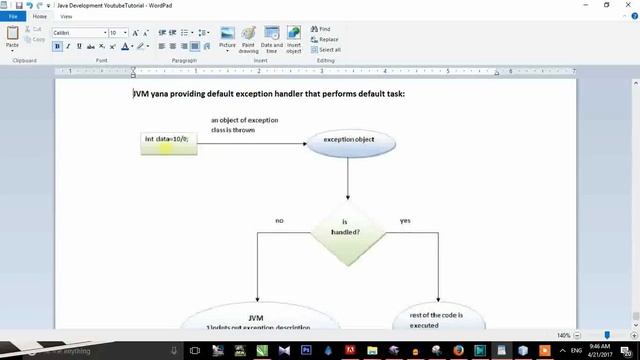Switch to the Home tab
This screenshot has height=360, width=640.
pyautogui.click(x=40, y=16)
